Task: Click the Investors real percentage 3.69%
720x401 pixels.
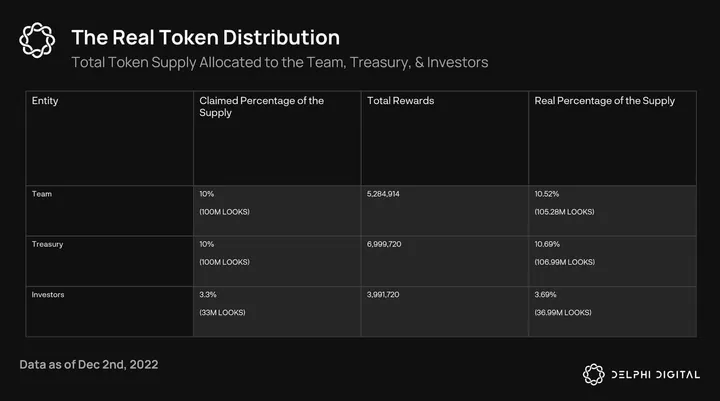Action: (x=546, y=295)
